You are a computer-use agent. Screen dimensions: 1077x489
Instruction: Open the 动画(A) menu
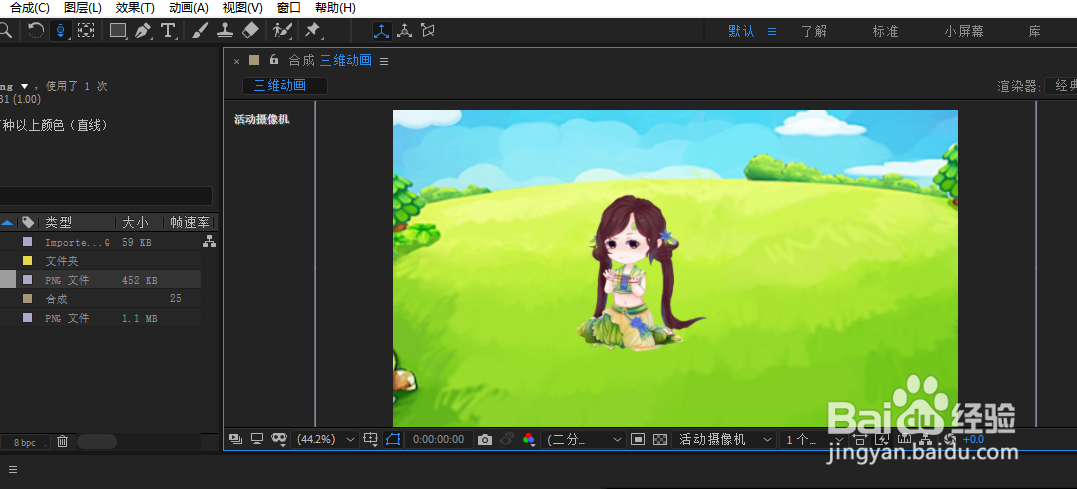[x=189, y=8]
